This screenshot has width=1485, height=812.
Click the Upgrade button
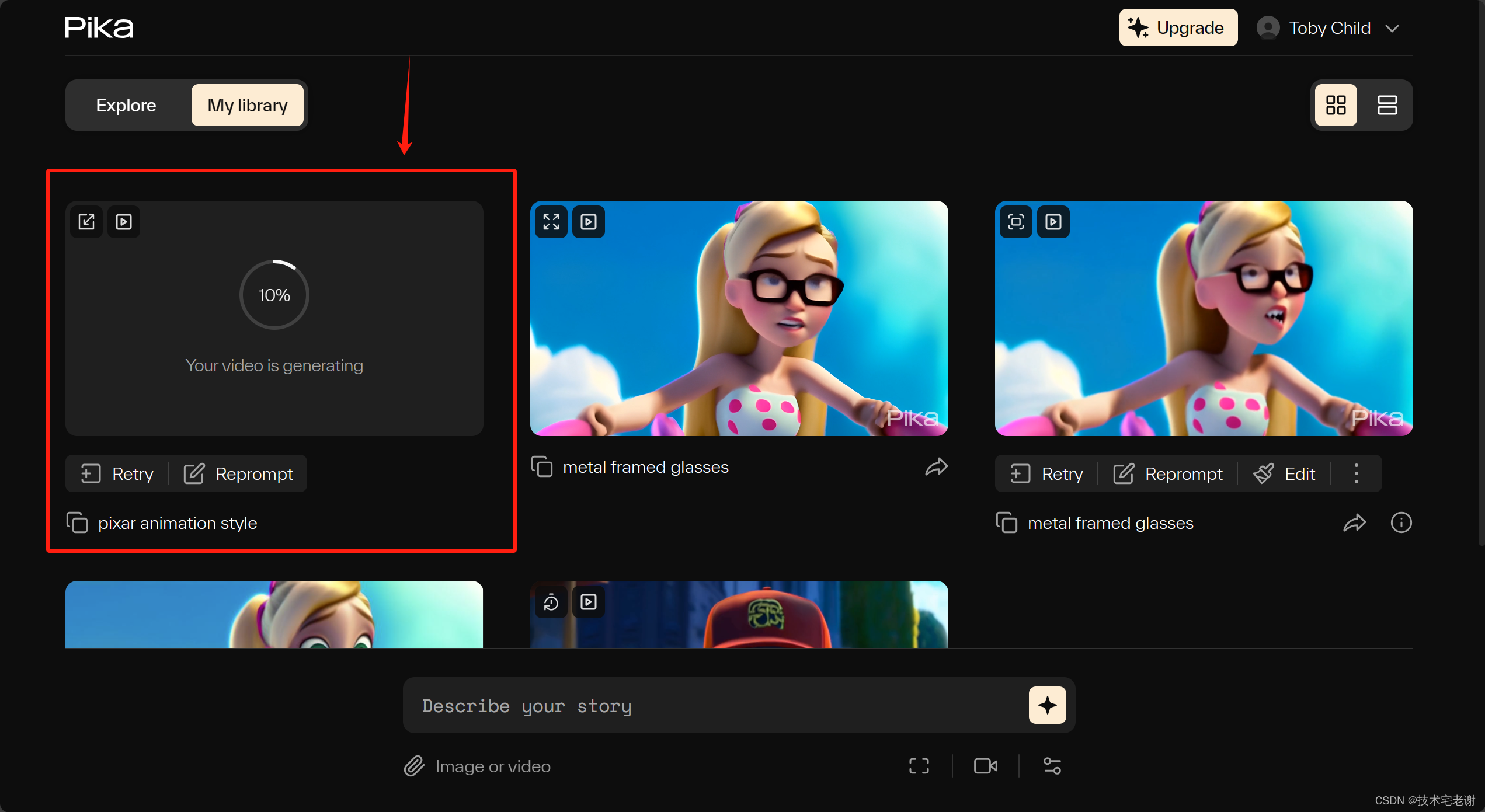click(x=1178, y=27)
